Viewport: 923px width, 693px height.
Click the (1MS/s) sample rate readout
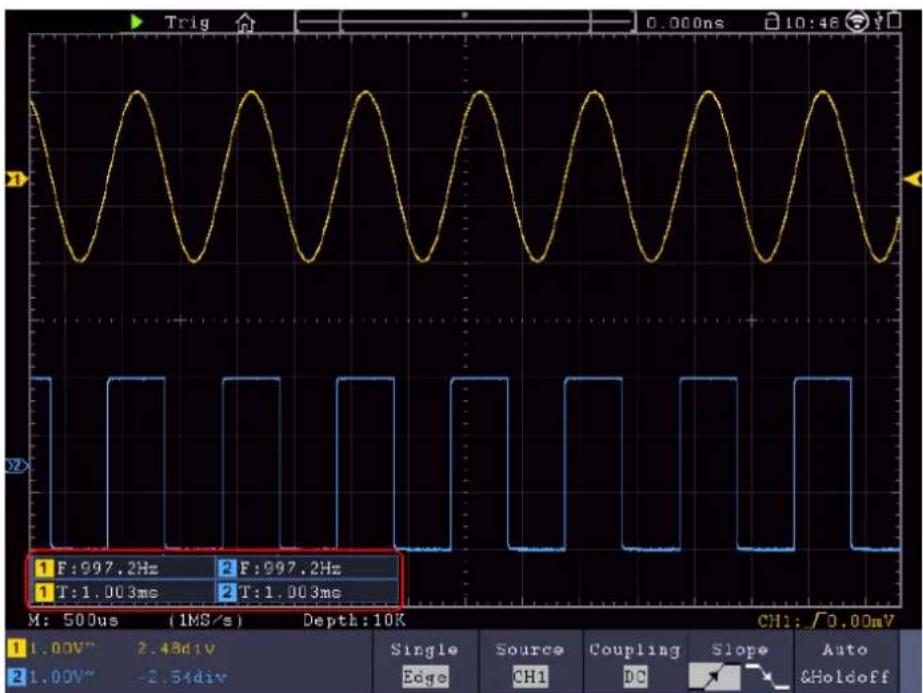[206, 621]
